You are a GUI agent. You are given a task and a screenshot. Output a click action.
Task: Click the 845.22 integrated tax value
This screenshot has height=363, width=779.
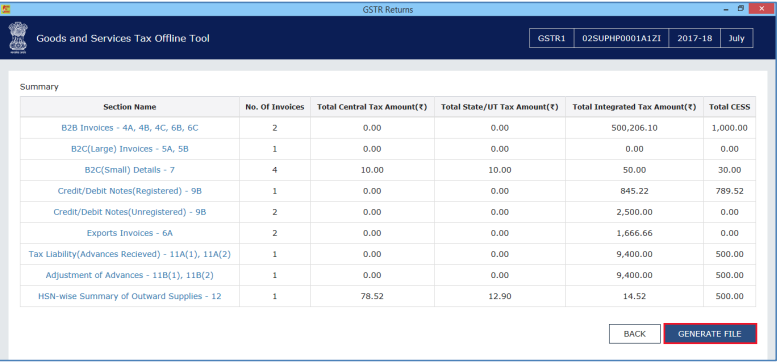pyautogui.click(x=634, y=191)
